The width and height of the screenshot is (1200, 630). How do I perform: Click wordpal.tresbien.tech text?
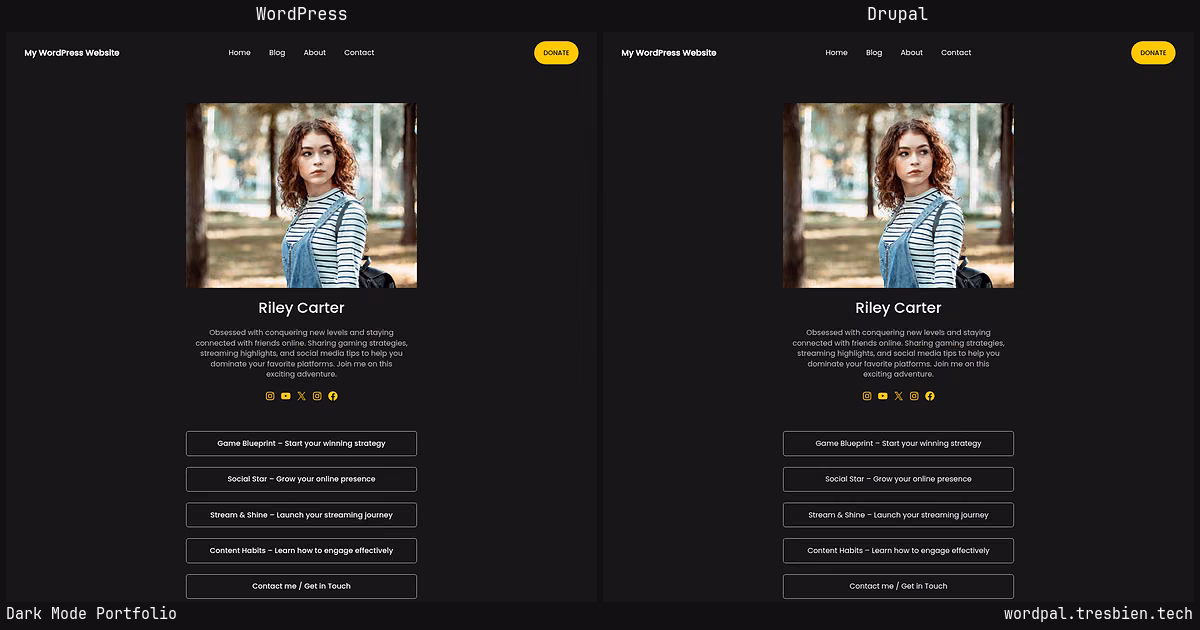1098,613
